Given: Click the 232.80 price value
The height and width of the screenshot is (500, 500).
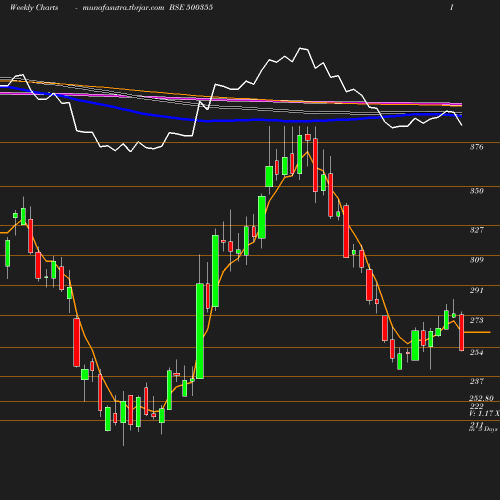Looking at the screenshot, I should pyautogui.click(x=481, y=398).
